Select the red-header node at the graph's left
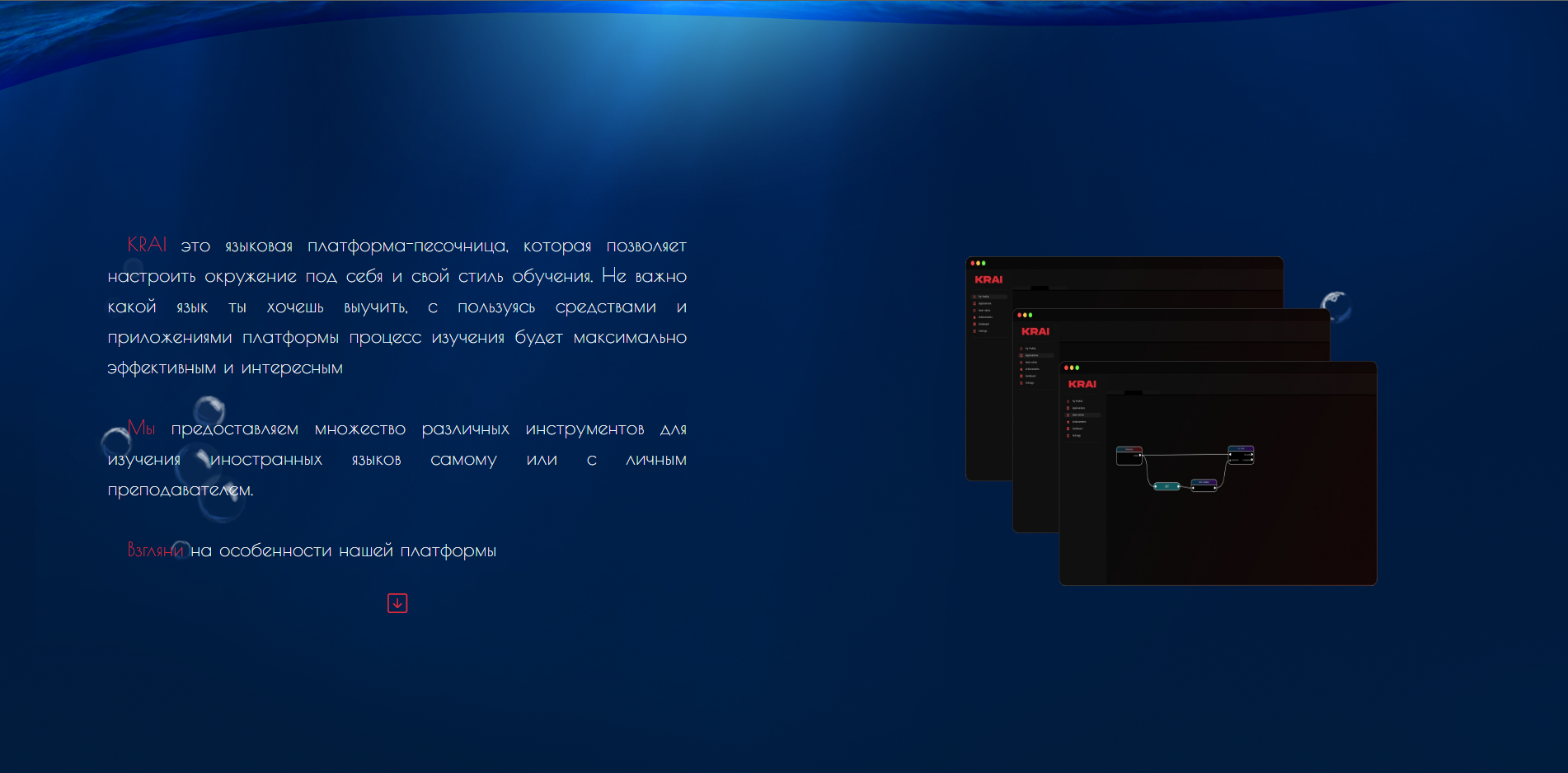 click(1129, 455)
